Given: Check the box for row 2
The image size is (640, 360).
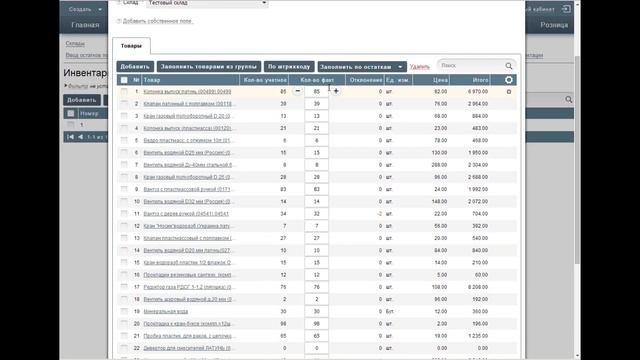Looking at the screenshot, I should (124, 104).
